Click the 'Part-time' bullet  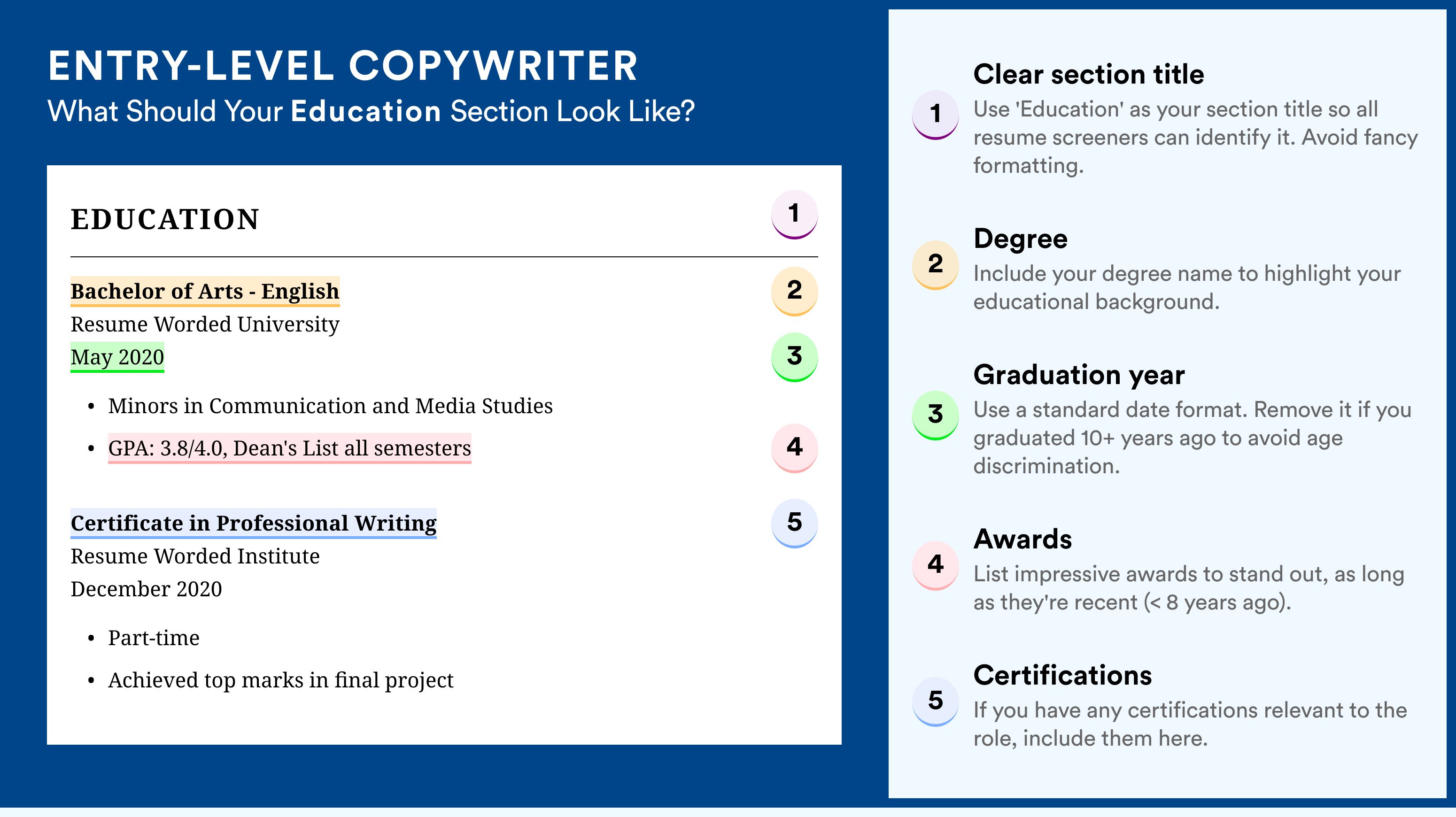(x=154, y=639)
